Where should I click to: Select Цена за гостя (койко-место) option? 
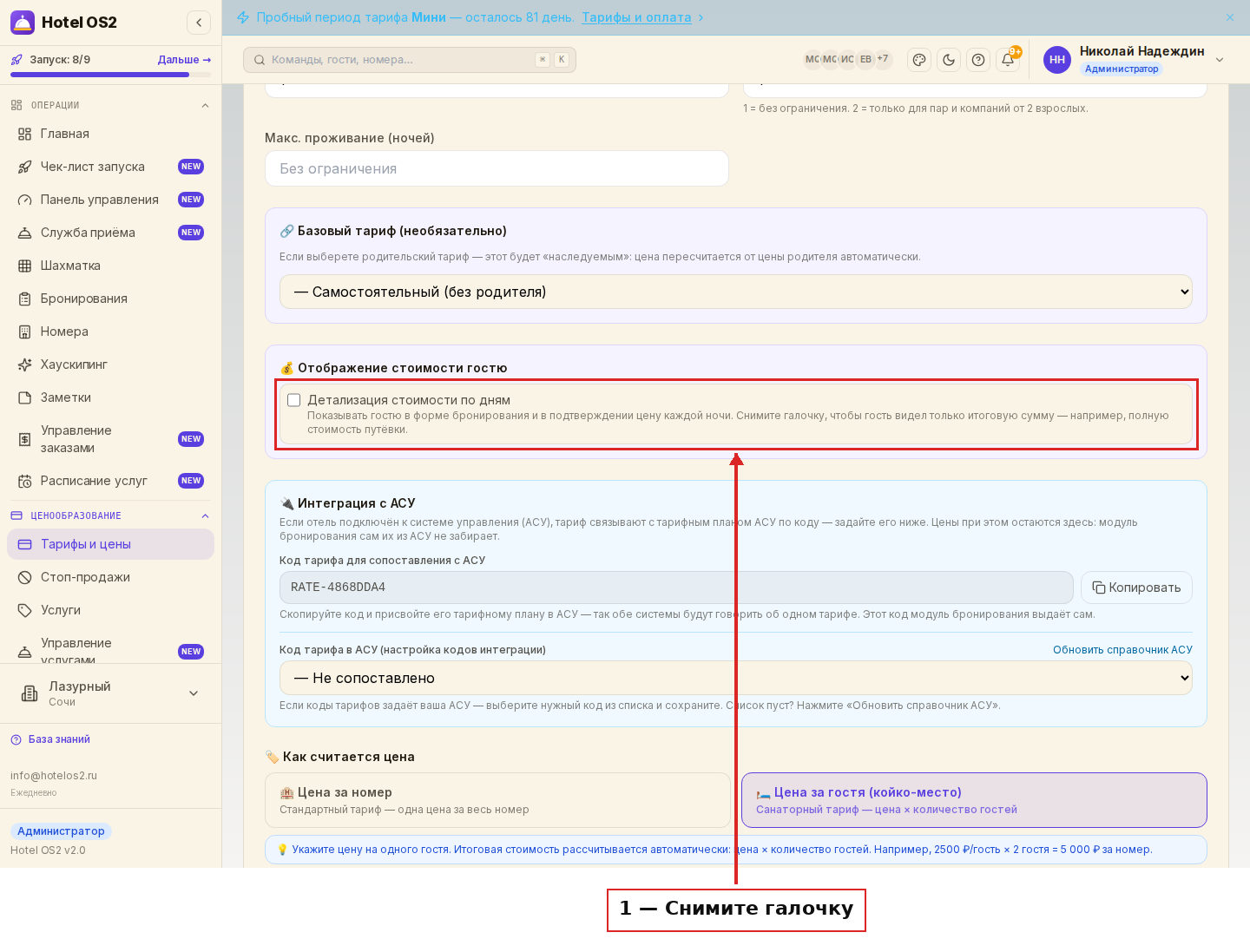point(974,800)
